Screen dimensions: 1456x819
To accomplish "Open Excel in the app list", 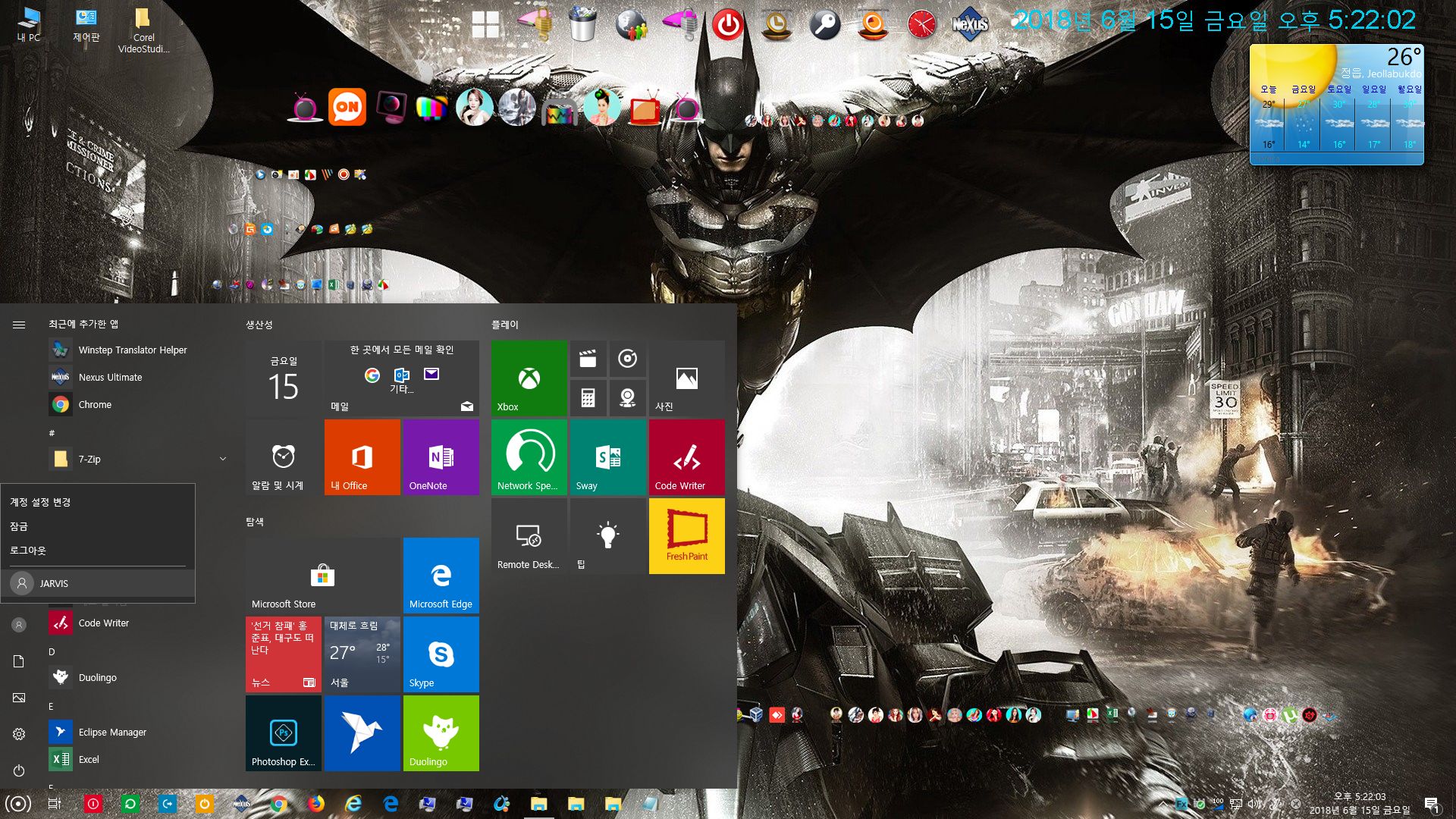I will (x=139, y=759).
